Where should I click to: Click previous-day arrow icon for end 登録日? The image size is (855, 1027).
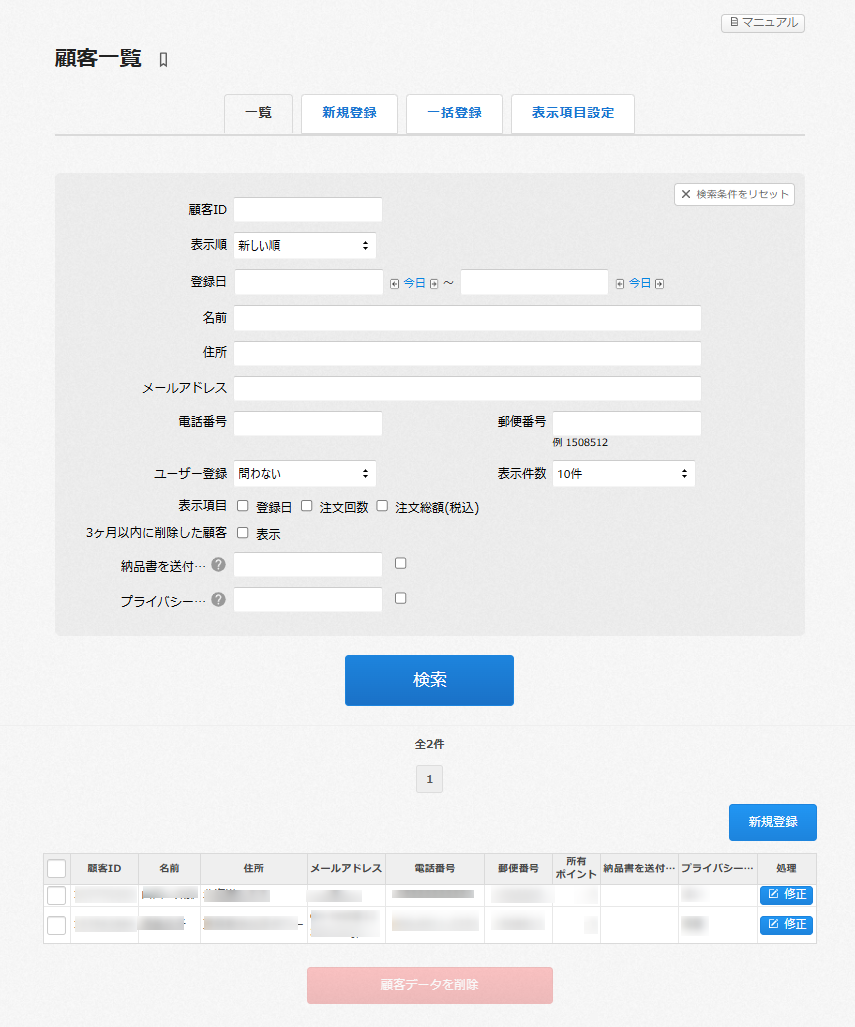620,284
